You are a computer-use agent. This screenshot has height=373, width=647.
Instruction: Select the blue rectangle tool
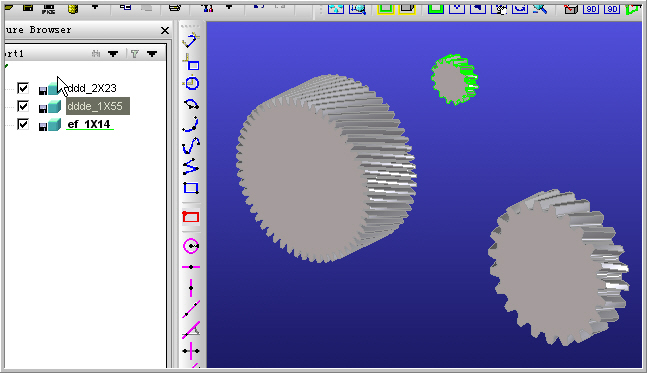191,188
